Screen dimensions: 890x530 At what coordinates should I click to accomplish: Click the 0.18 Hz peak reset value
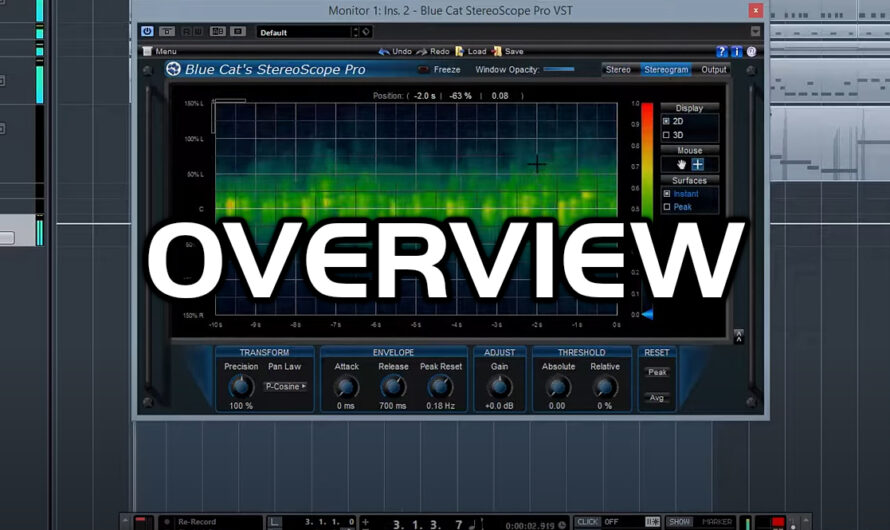coord(440,406)
